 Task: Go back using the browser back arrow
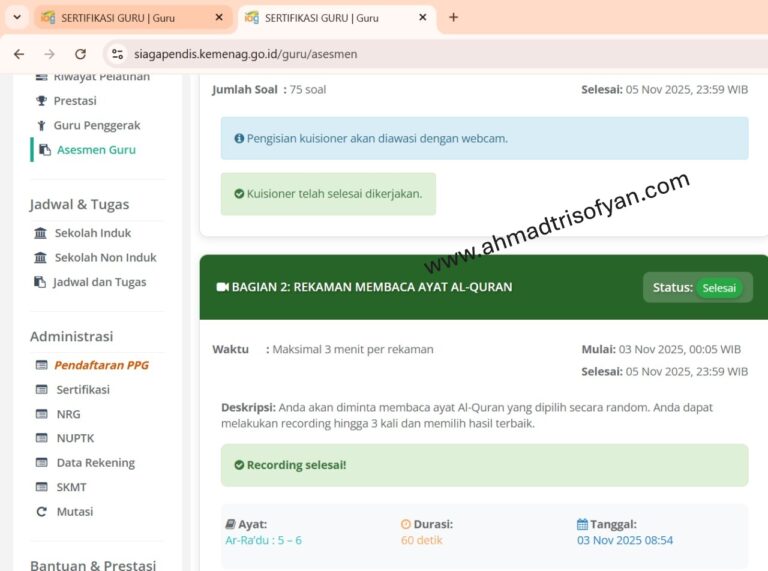pyautogui.click(x=18, y=54)
